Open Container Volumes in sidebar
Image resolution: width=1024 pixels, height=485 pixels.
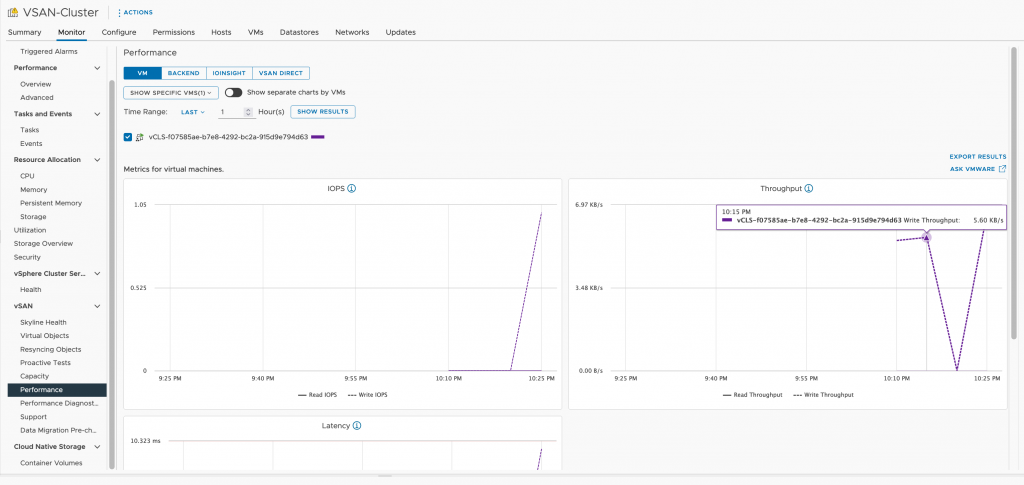tap(51, 463)
